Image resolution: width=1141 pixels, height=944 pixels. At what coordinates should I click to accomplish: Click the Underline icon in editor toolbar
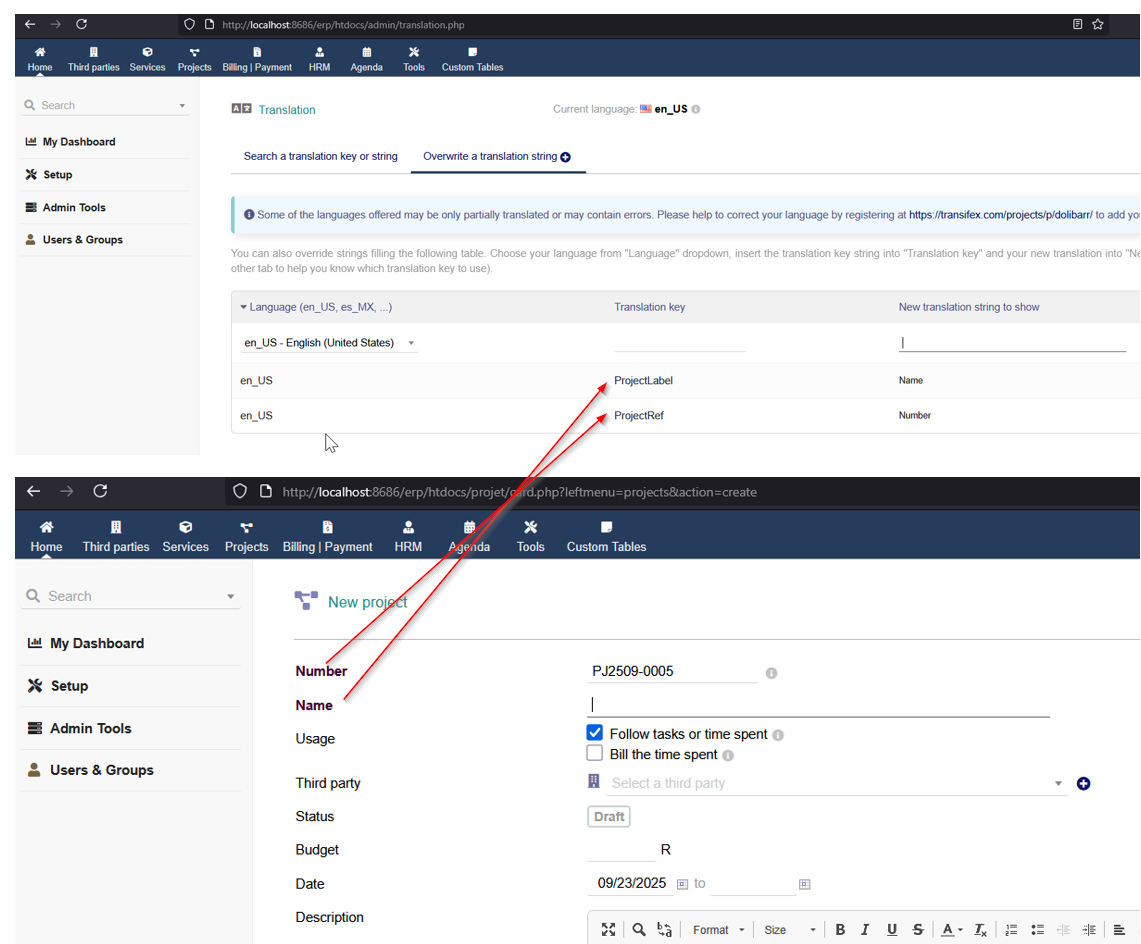[x=892, y=930]
